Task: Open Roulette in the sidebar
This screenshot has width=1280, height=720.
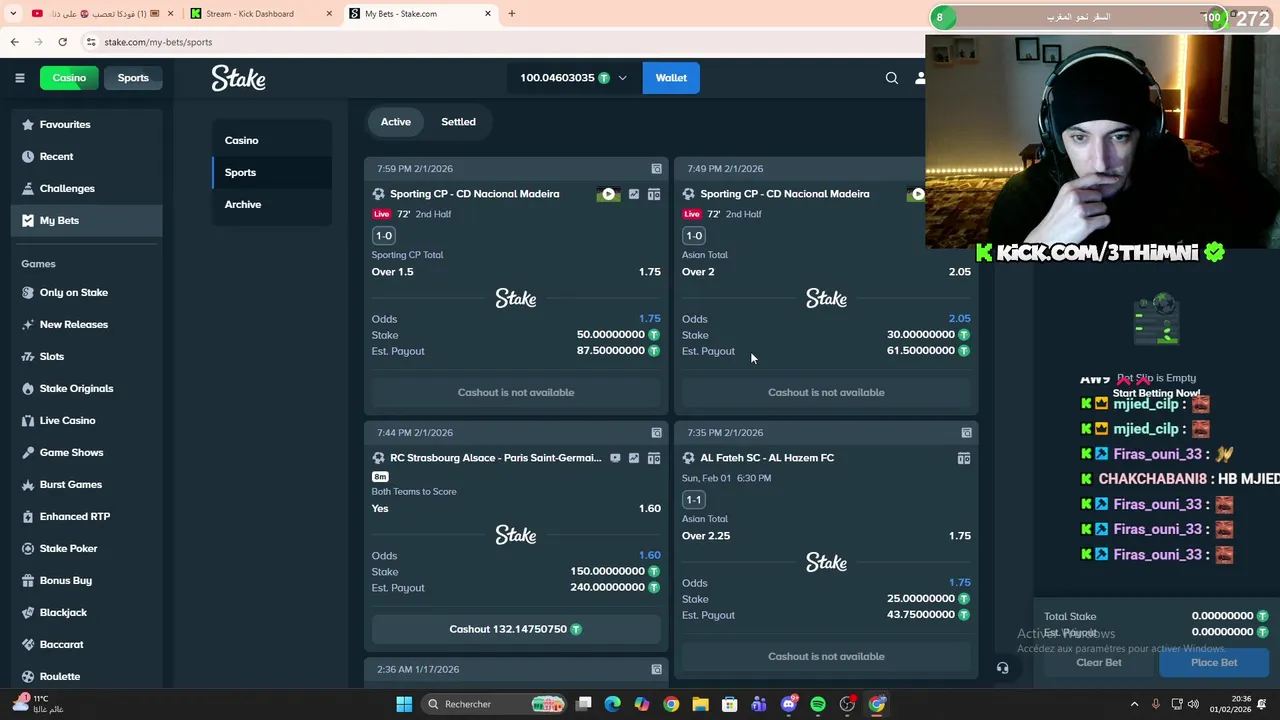Action: pos(86,676)
